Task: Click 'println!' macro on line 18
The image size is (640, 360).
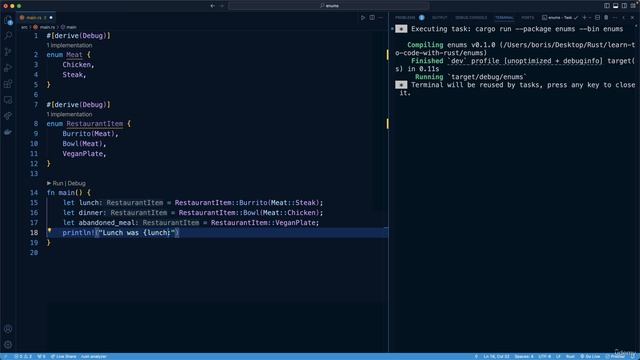Action: tap(78, 233)
